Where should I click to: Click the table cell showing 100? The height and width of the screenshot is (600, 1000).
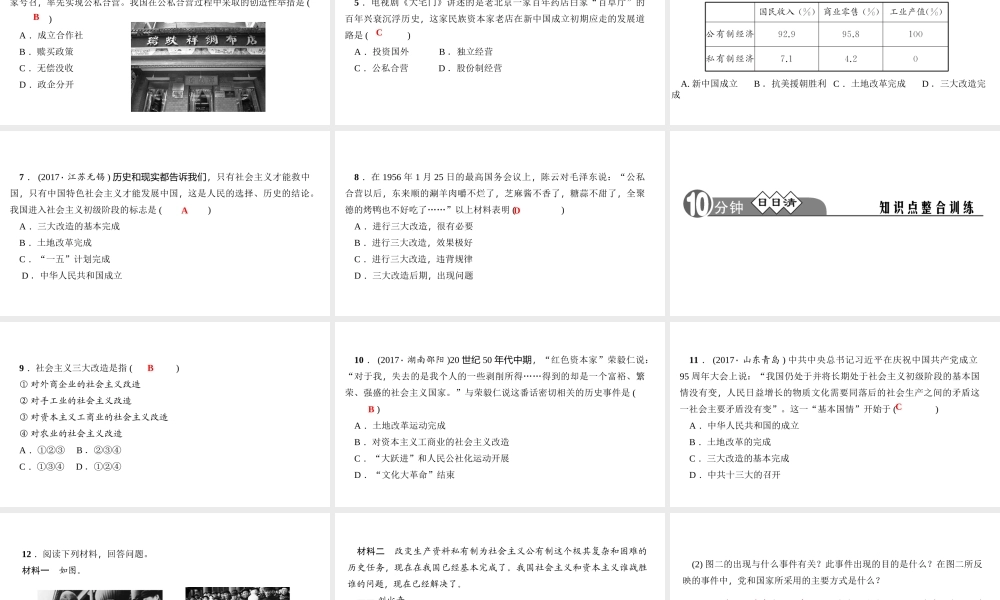tap(916, 34)
